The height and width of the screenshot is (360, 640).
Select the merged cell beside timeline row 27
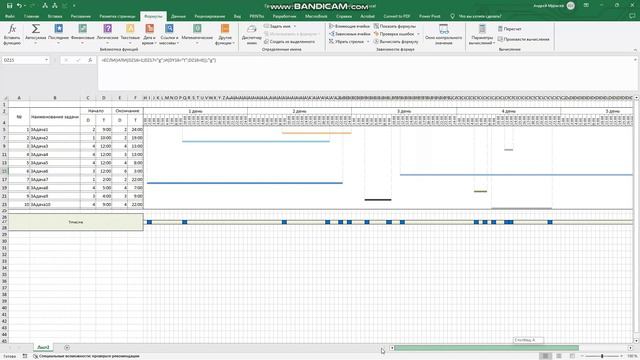point(76,222)
